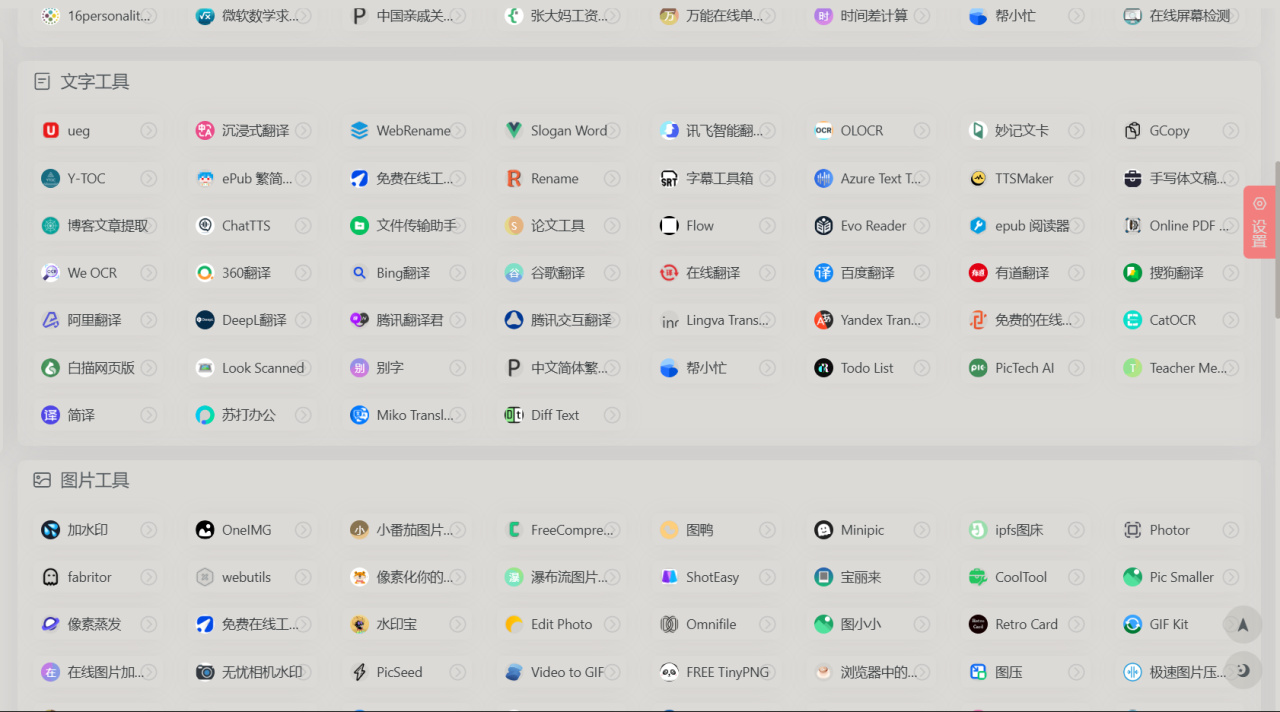Viewport: 1280px width, 712px height.
Task: Expand details arrow next to DeepL翻译
Action: [307, 319]
